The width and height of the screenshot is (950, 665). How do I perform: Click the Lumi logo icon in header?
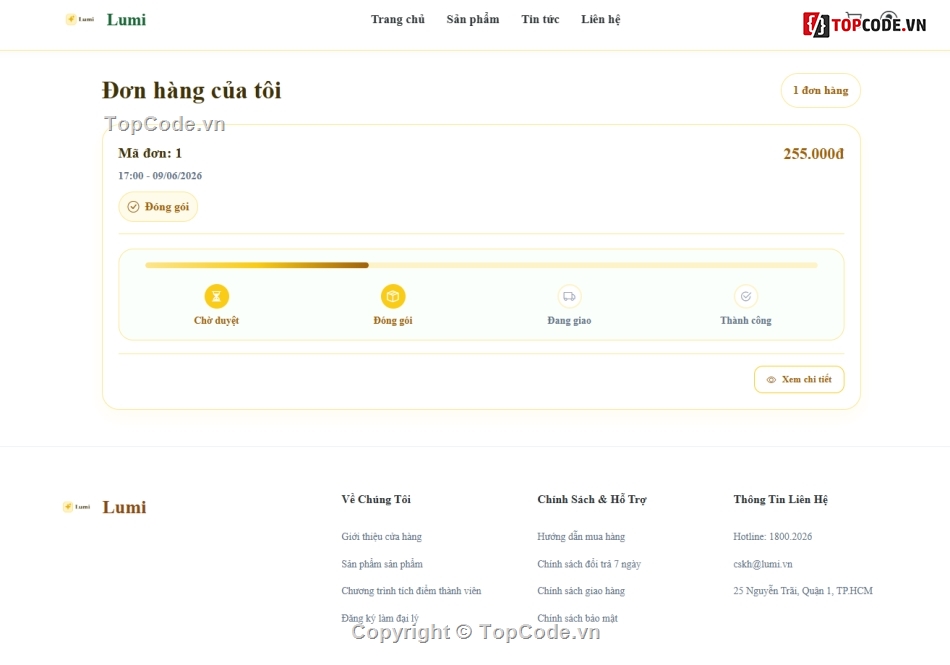(79, 19)
